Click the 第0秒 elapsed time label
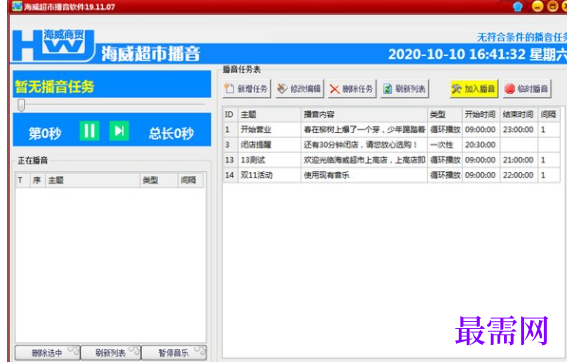 (45, 133)
